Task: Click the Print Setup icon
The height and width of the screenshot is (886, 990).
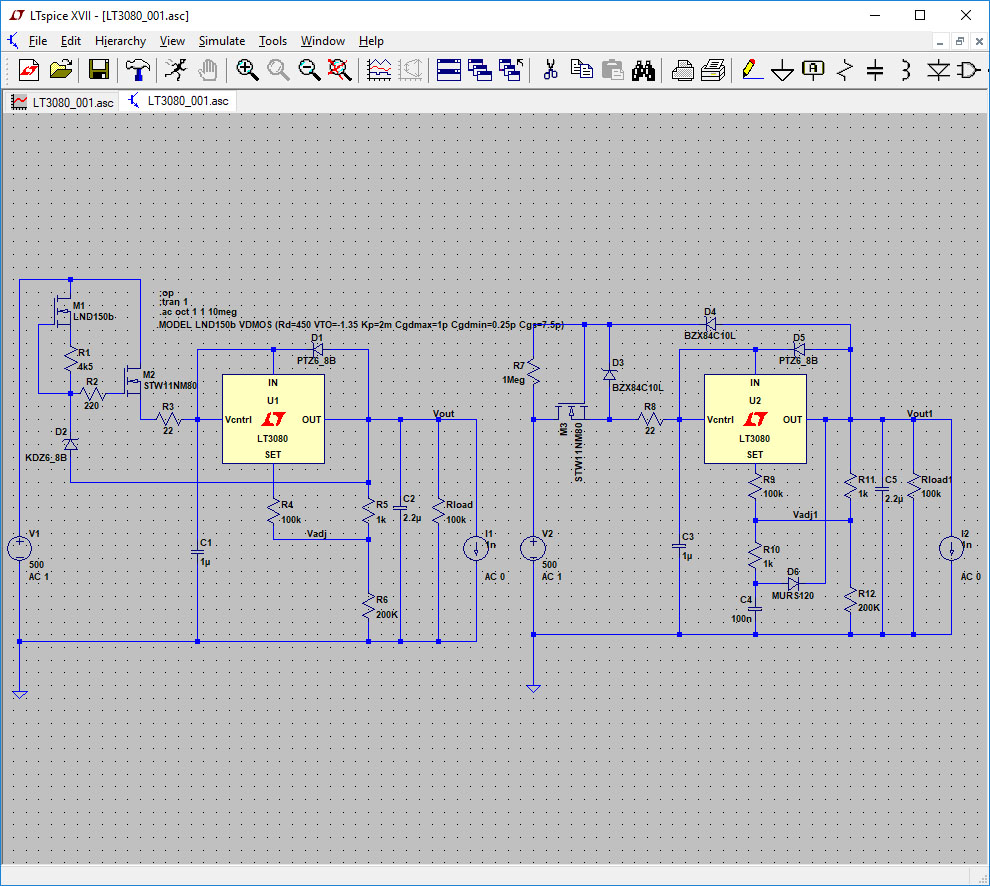Action: pos(713,69)
